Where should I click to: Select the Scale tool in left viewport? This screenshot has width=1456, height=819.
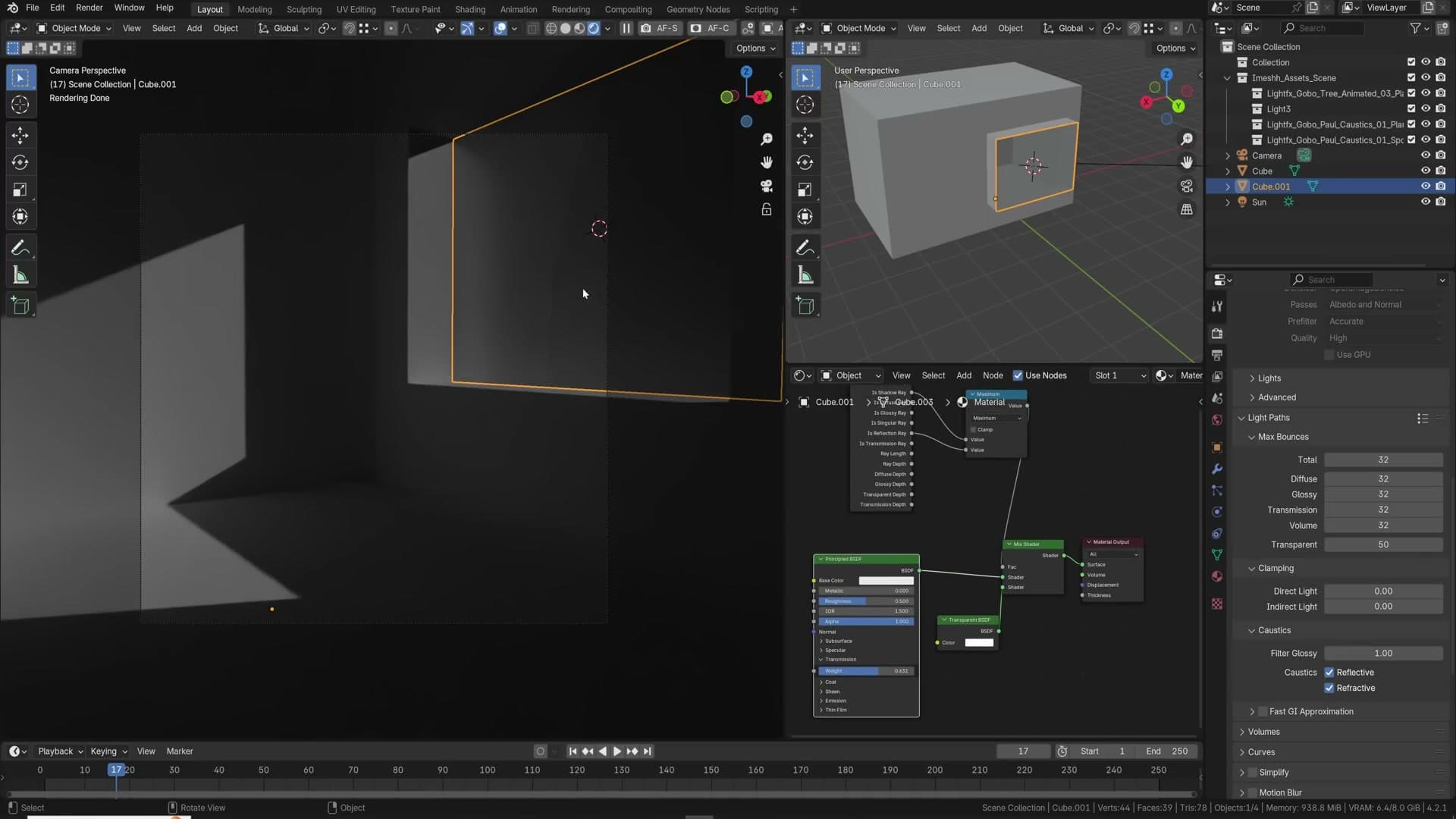click(20, 190)
